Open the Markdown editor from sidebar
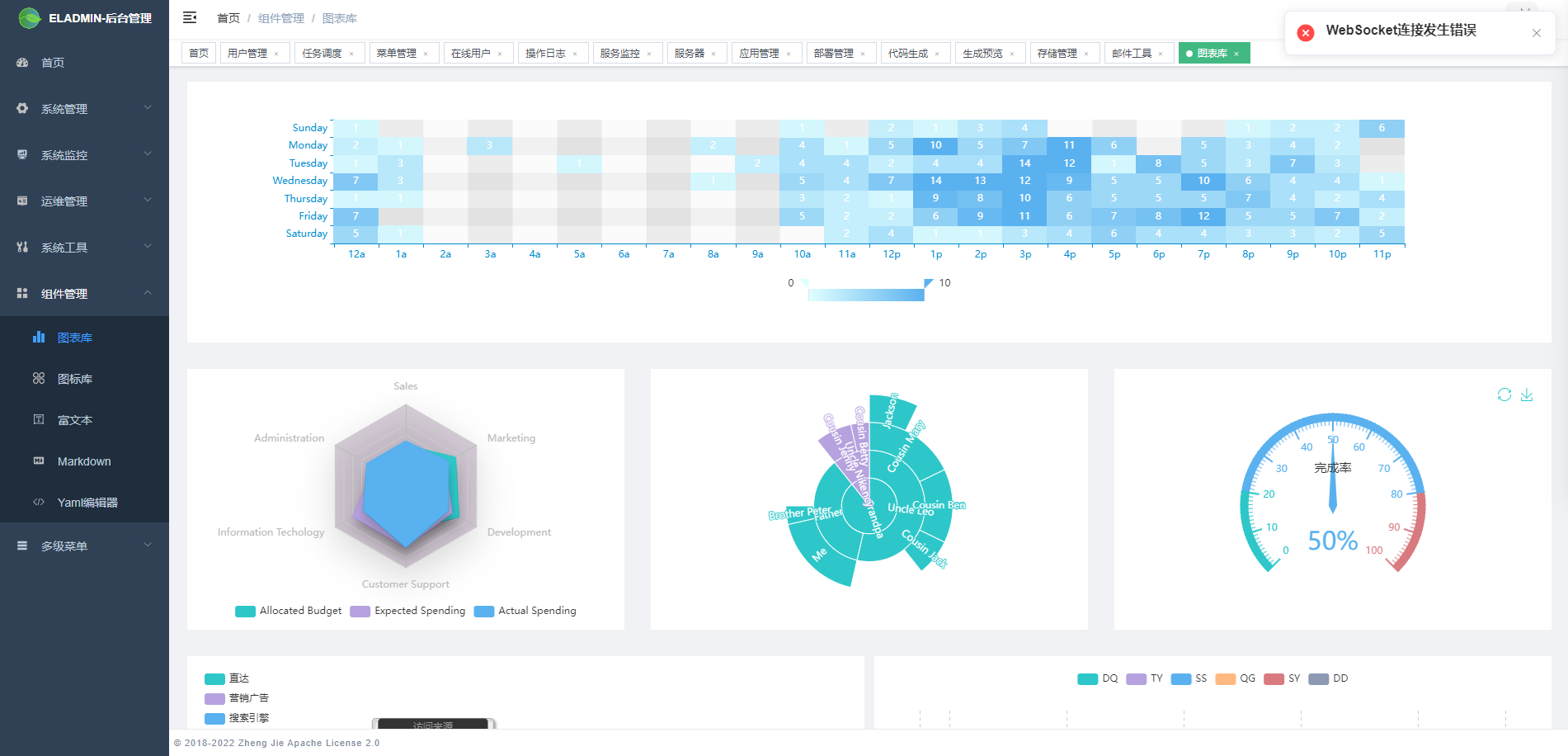1568x756 pixels. click(x=83, y=461)
